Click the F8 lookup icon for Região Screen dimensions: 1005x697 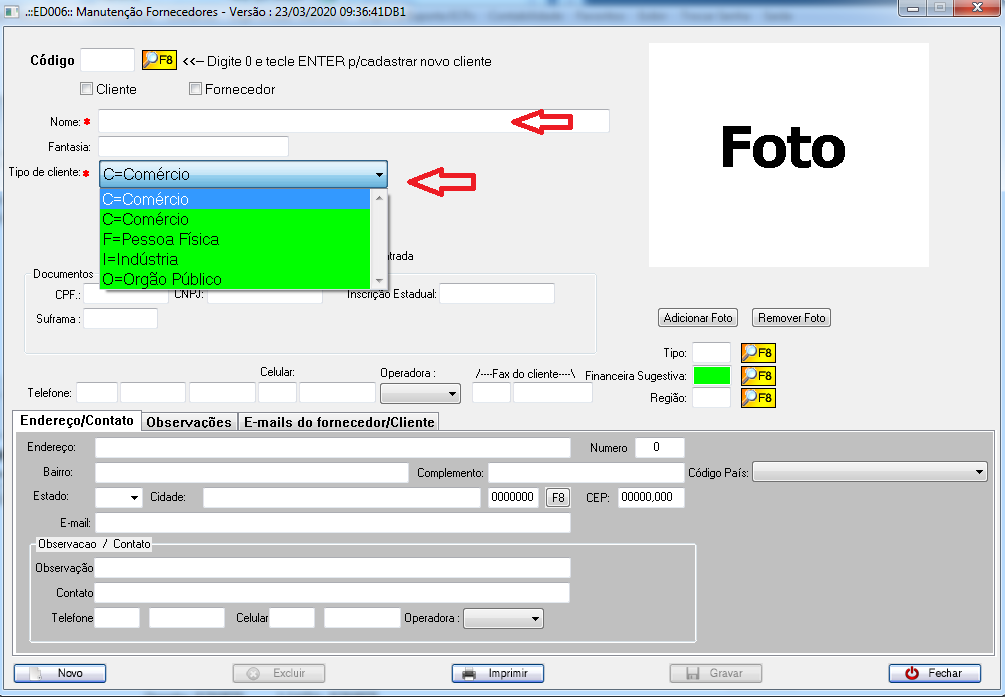click(757, 398)
